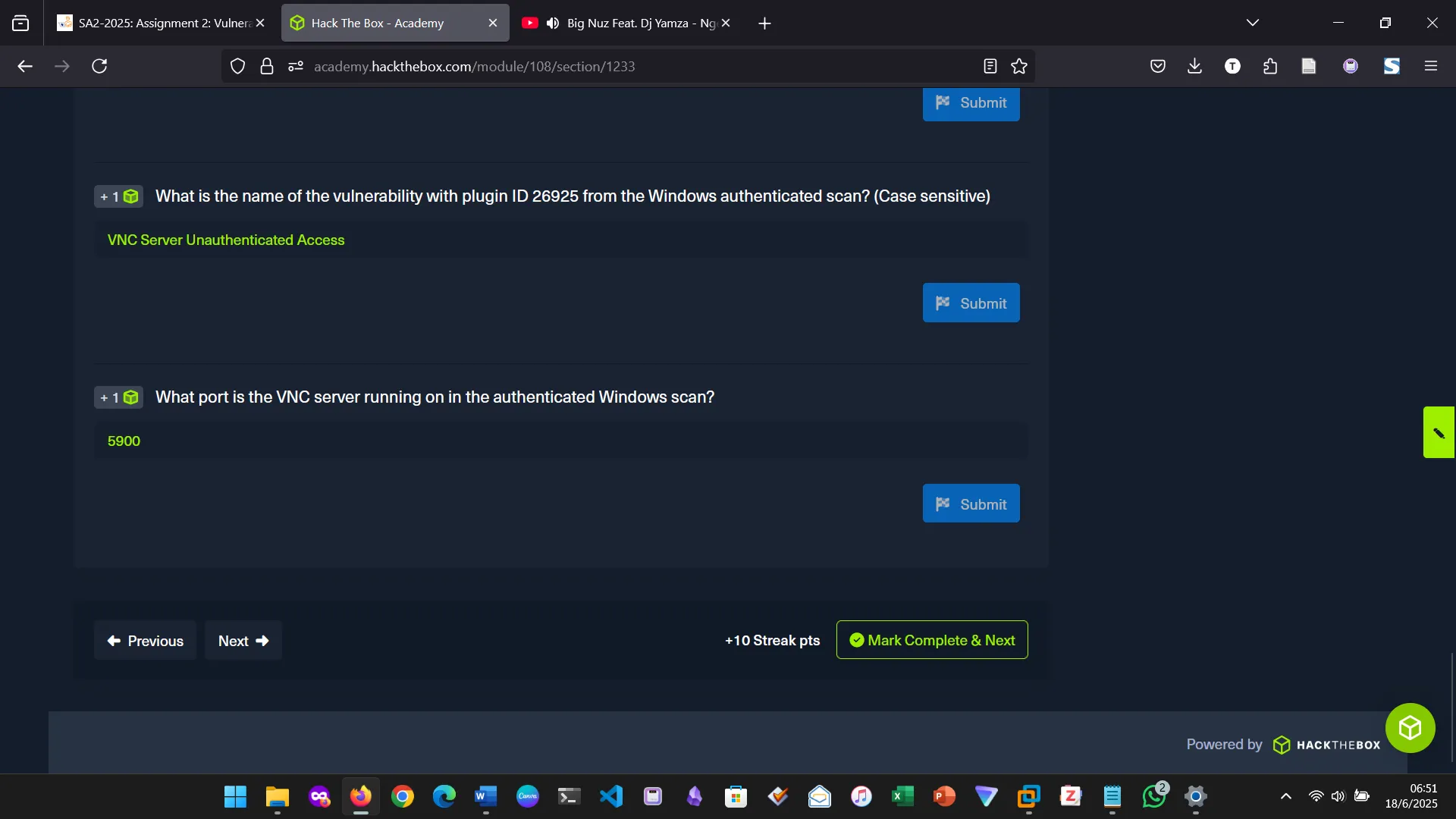Click the green Hack The Box chat bubble
Image resolution: width=1456 pixels, height=819 pixels.
(x=1410, y=728)
